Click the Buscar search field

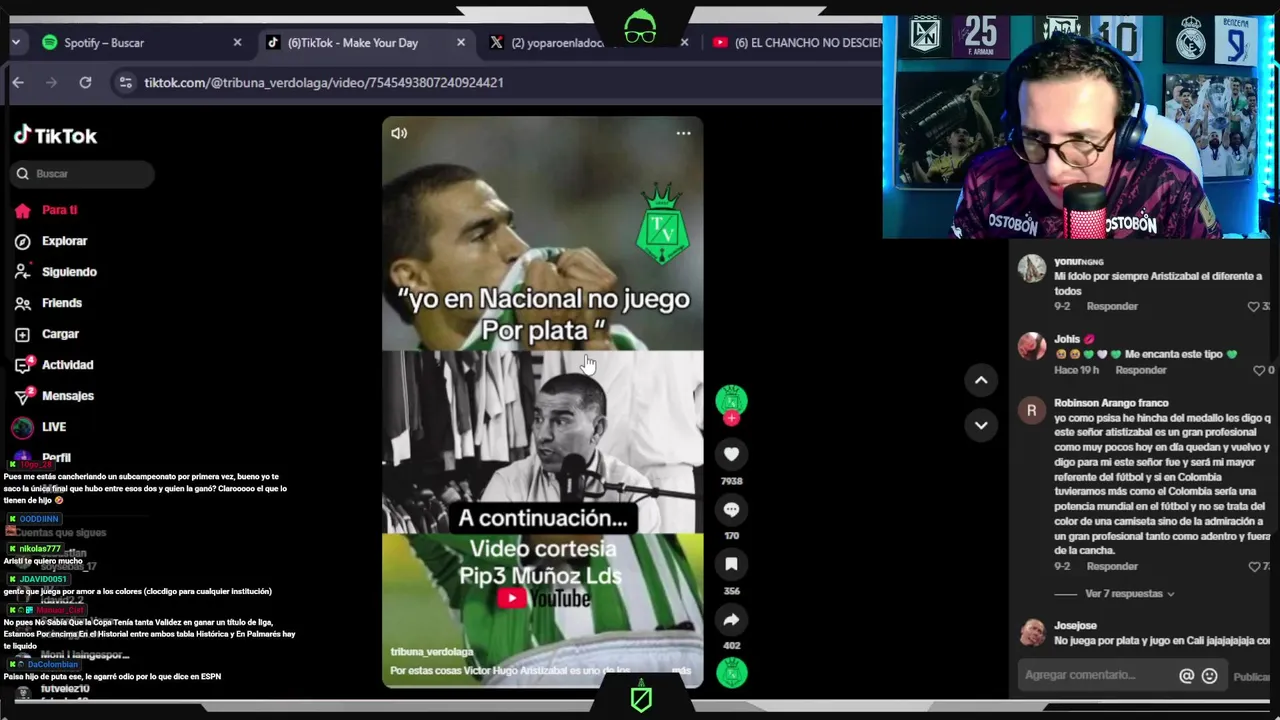tap(84, 174)
